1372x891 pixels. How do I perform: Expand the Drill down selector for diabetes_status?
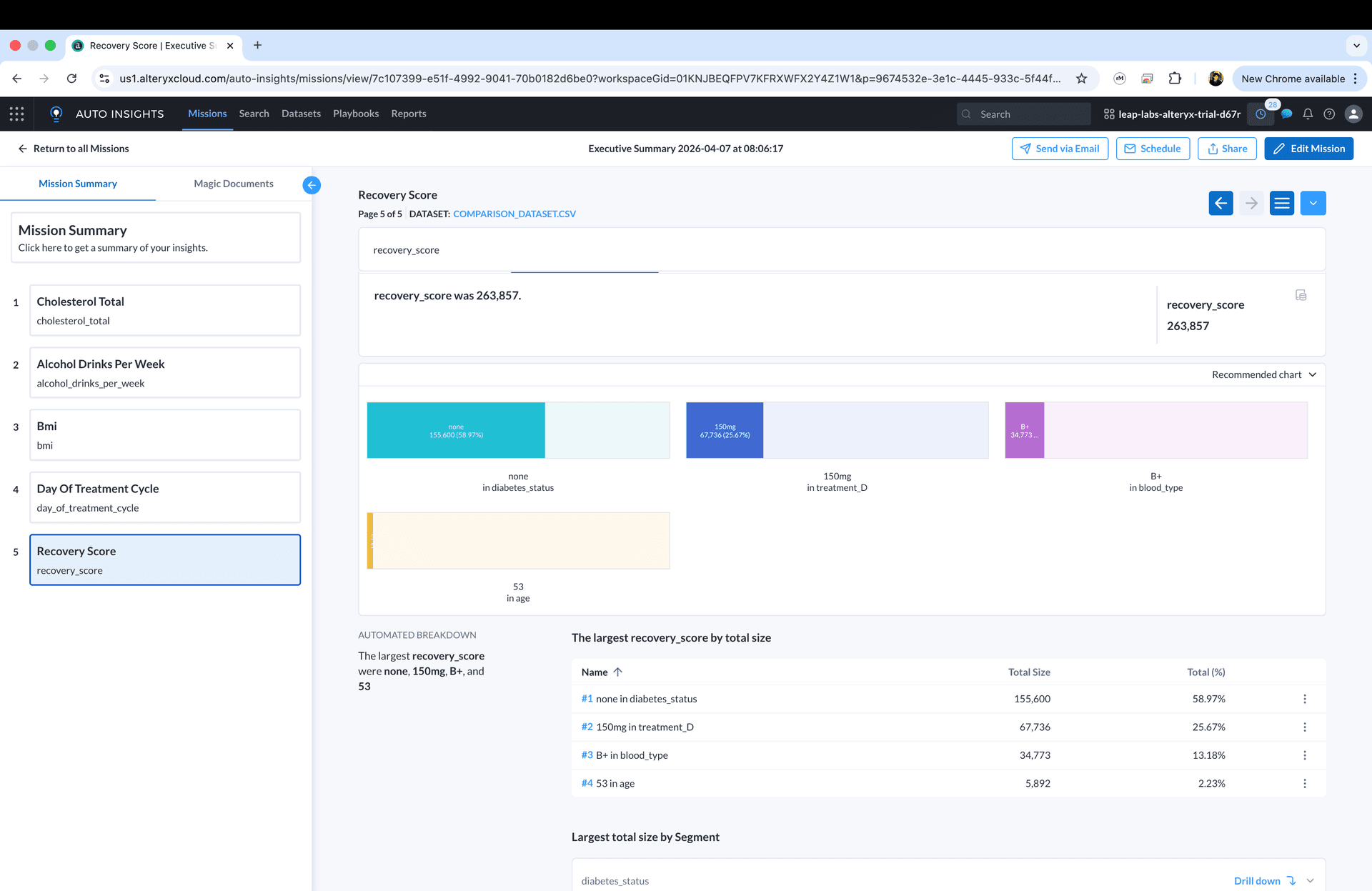[1309, 880]
